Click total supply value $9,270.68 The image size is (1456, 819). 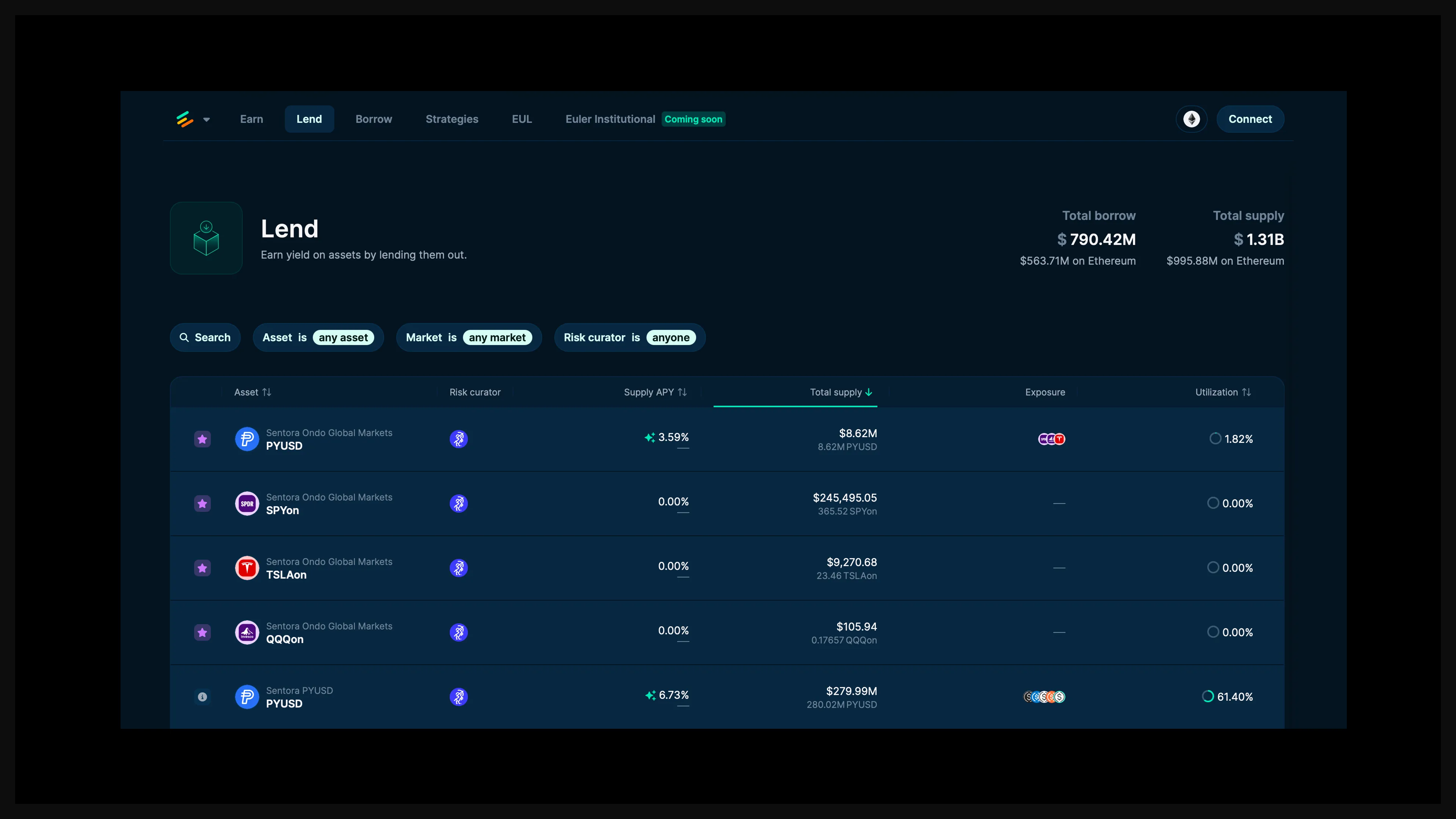[x=852, y=562]
